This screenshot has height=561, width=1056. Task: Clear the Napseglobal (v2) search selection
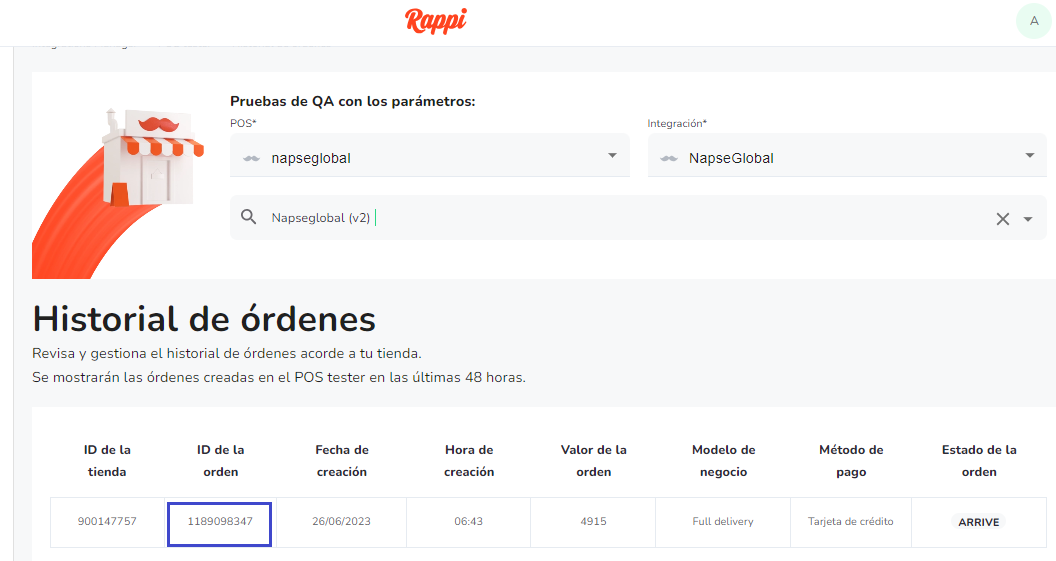pos(1003,219)
